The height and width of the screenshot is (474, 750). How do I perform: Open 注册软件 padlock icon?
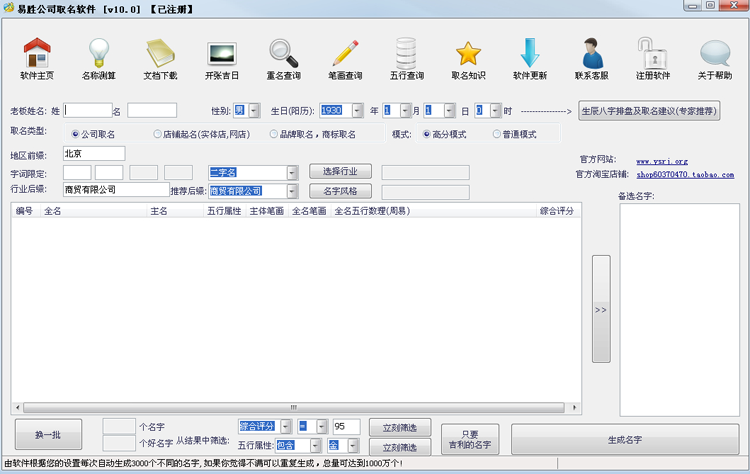tap(653, 59)
